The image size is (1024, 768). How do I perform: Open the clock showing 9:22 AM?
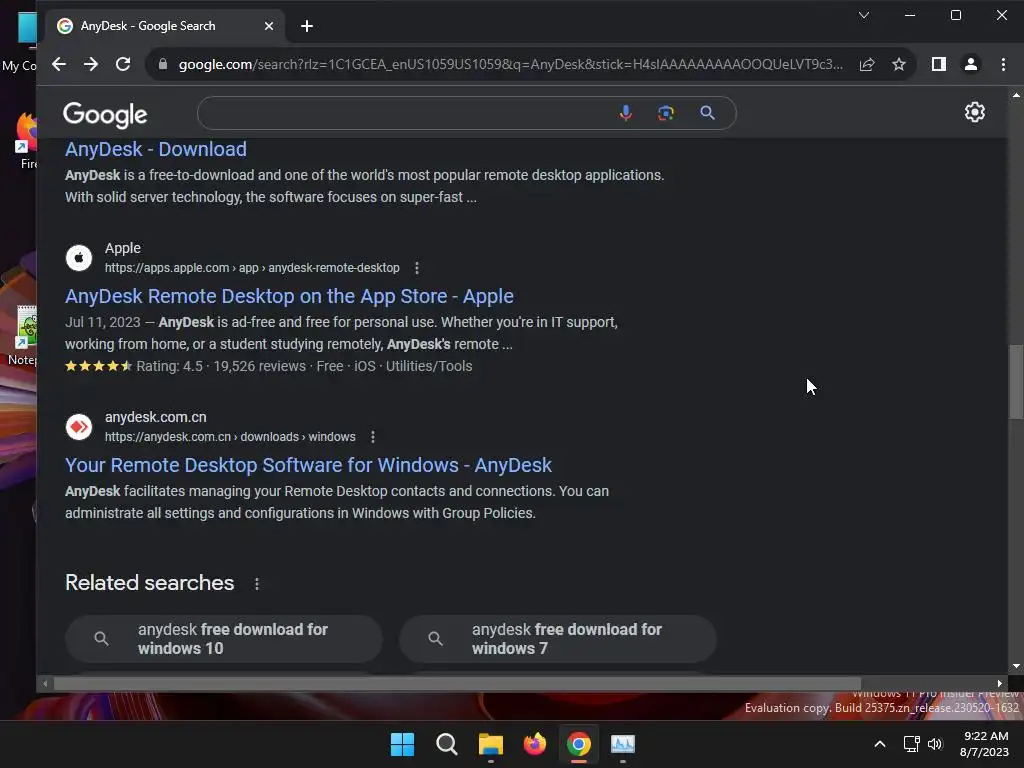[x=984, y=744]
